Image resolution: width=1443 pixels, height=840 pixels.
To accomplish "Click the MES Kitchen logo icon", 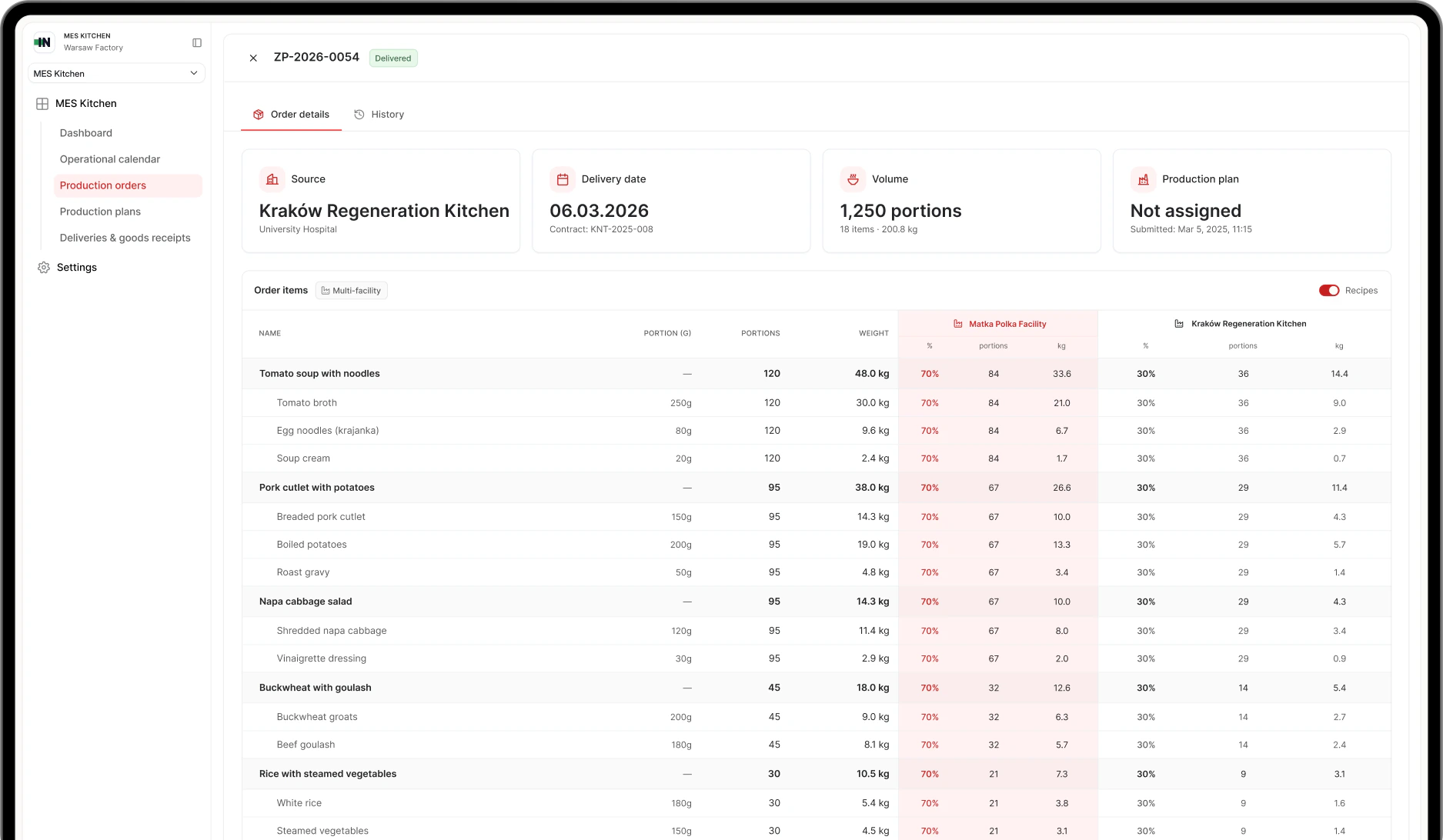I will click(43, 42).
